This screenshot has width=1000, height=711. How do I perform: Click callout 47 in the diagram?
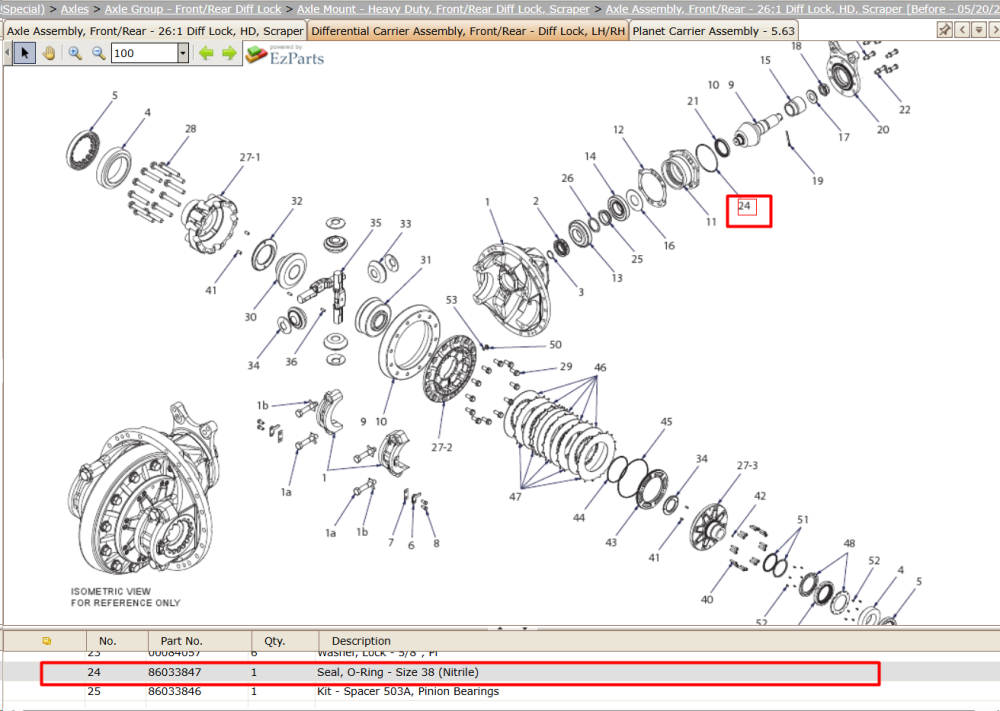(515, 497)
